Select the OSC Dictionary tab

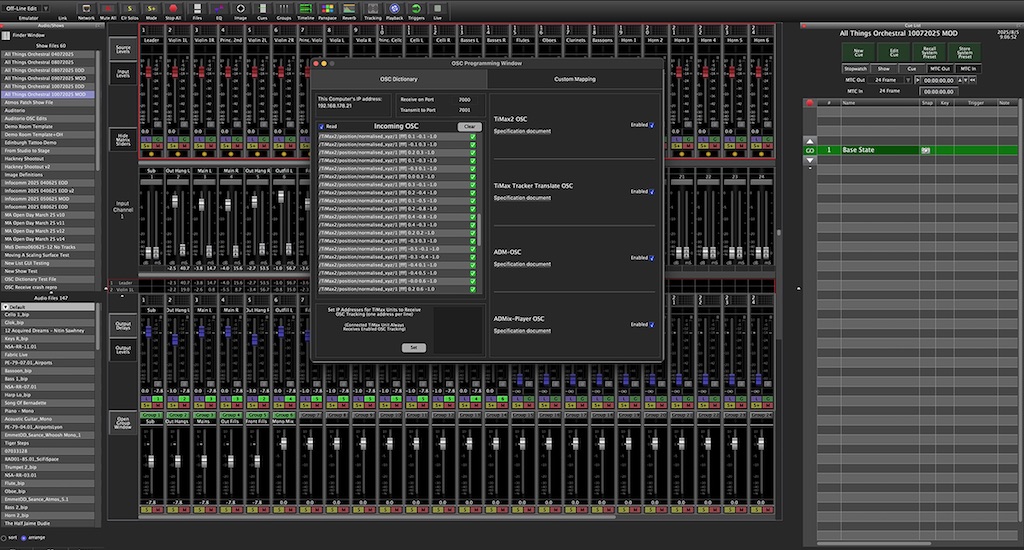pyautogui.click(x=398, y=77)
